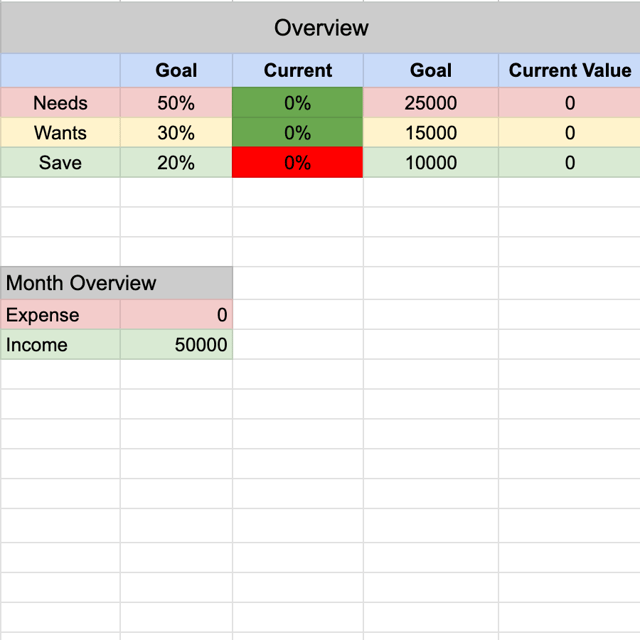This screenshot has height=640, width=640.
Task: Click the 50% goal cell for Needs
Action: click(x=176, y=103)
